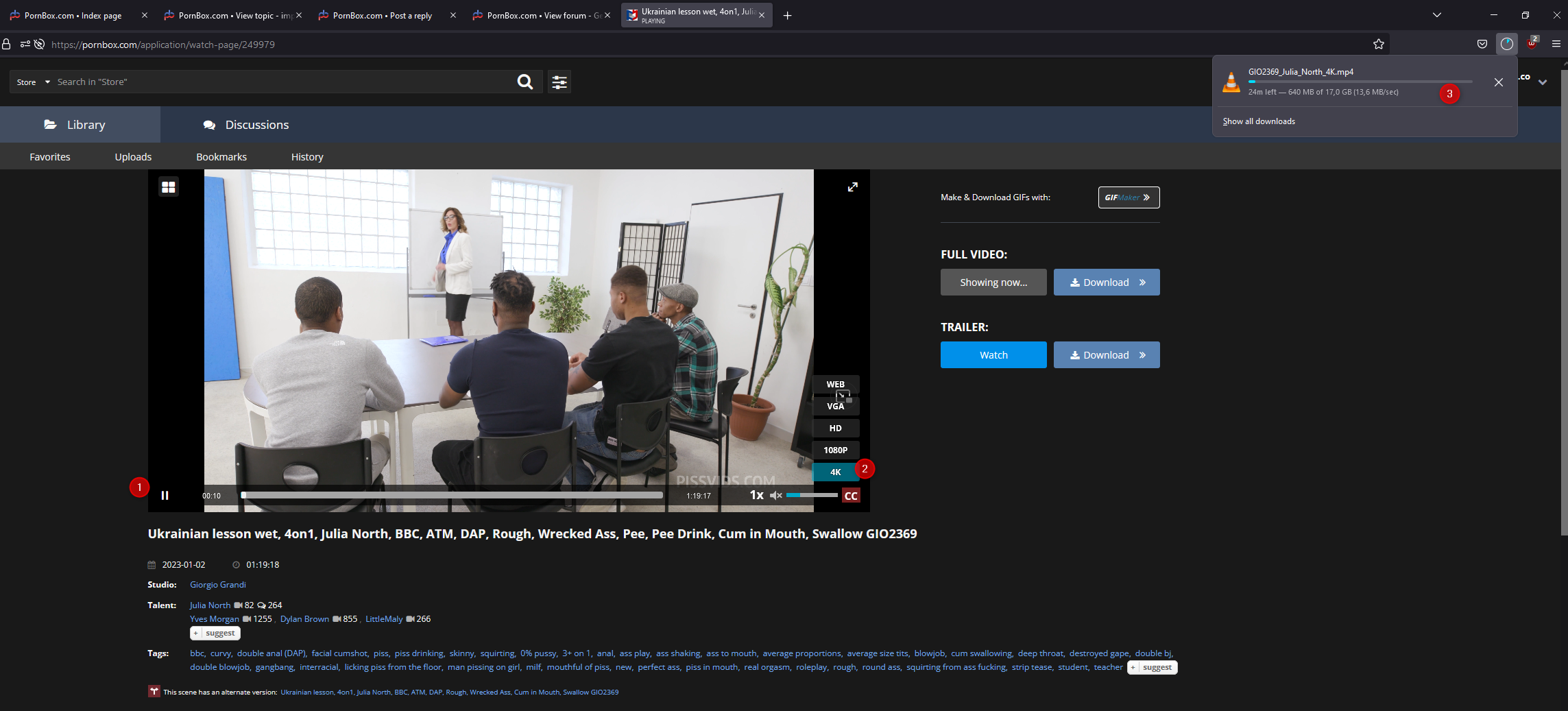Open the Firefox downloads toolbar icon

(1506, 45)
